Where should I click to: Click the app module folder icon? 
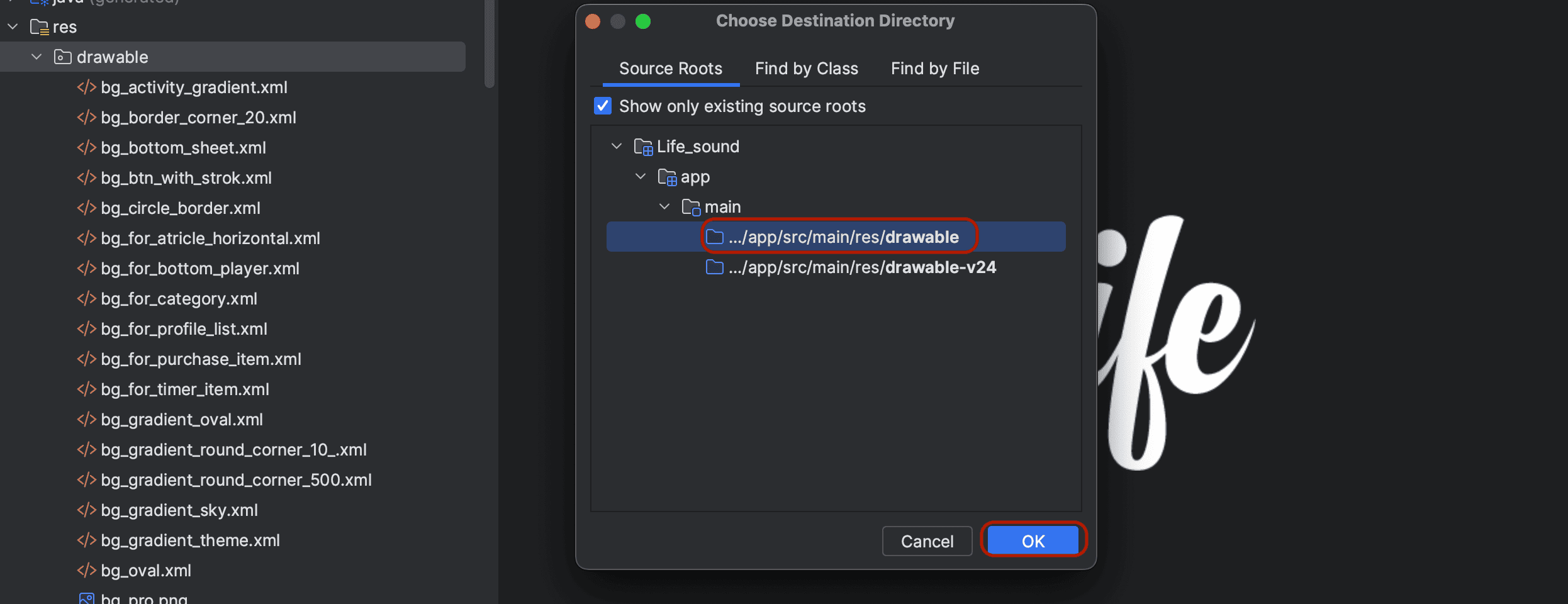tap(667, 177)
